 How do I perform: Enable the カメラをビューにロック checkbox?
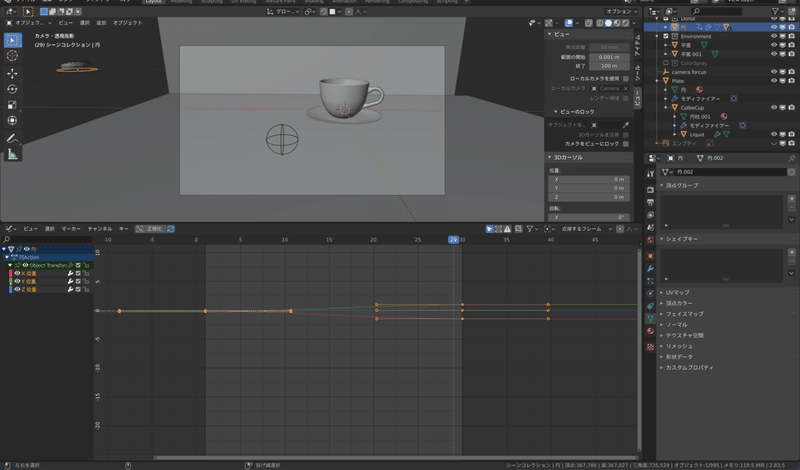tap(626, 143)
